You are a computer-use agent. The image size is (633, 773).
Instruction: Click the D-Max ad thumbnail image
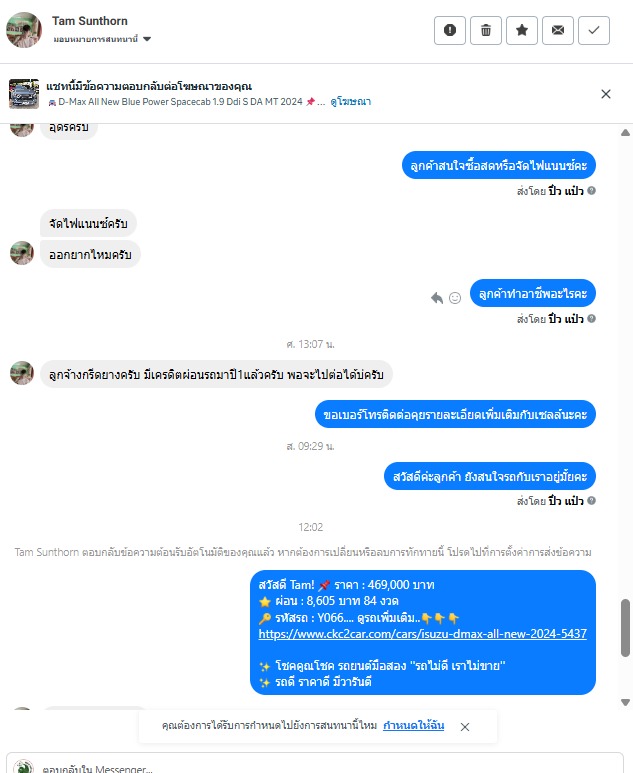[x=24, y=94]
